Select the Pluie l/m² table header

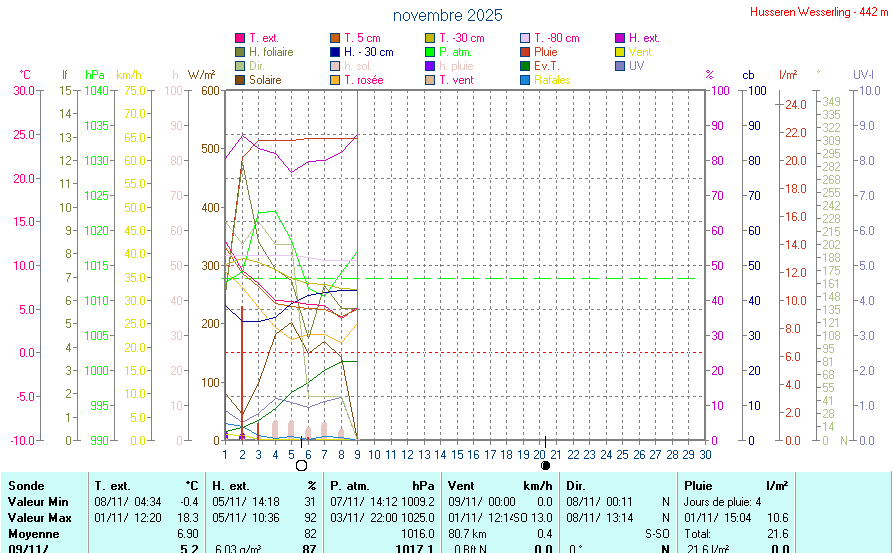tap(735, 485)
